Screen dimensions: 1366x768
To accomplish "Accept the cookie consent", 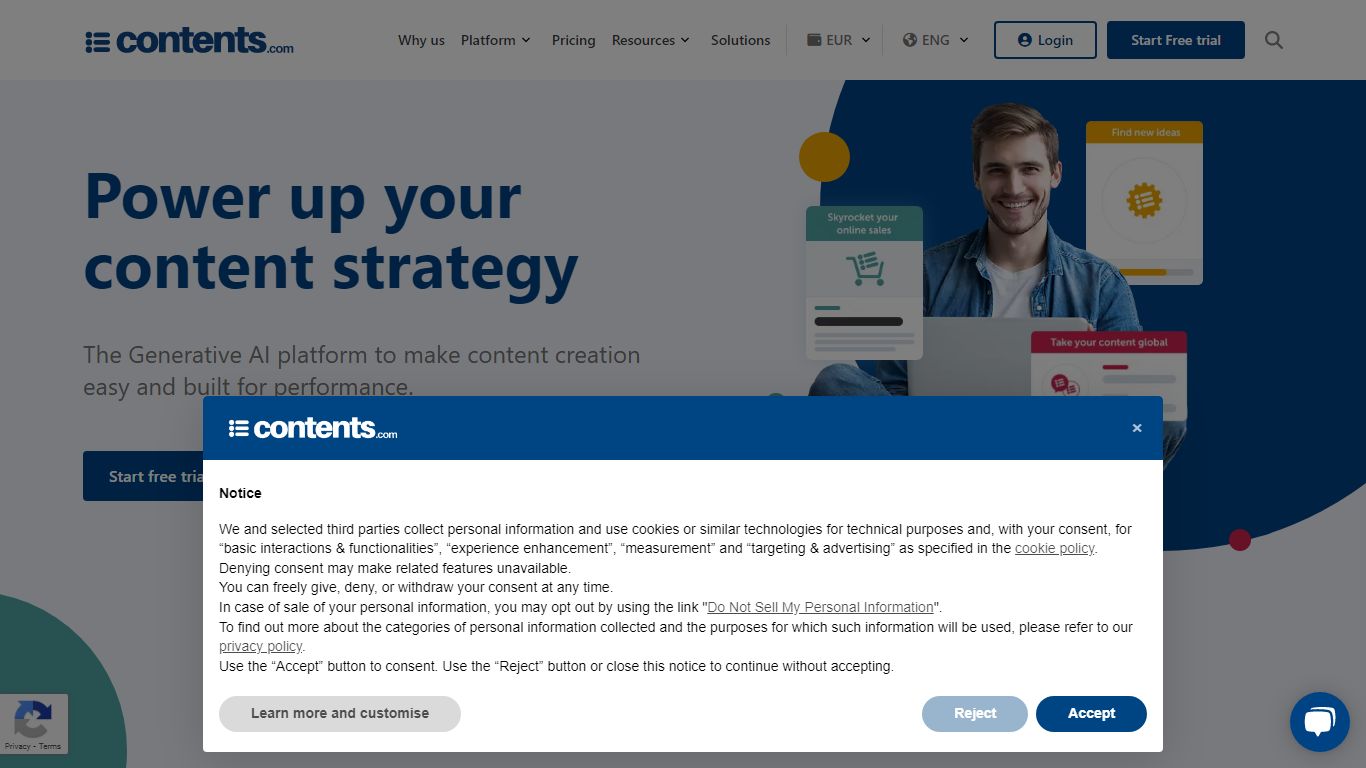I will click(1091, 713).
